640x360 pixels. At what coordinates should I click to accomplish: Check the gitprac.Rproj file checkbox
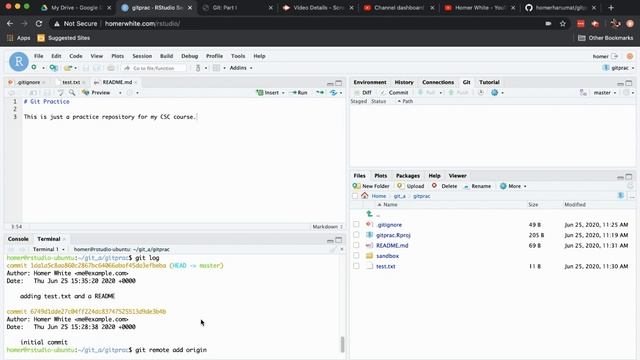pos(356,235)
